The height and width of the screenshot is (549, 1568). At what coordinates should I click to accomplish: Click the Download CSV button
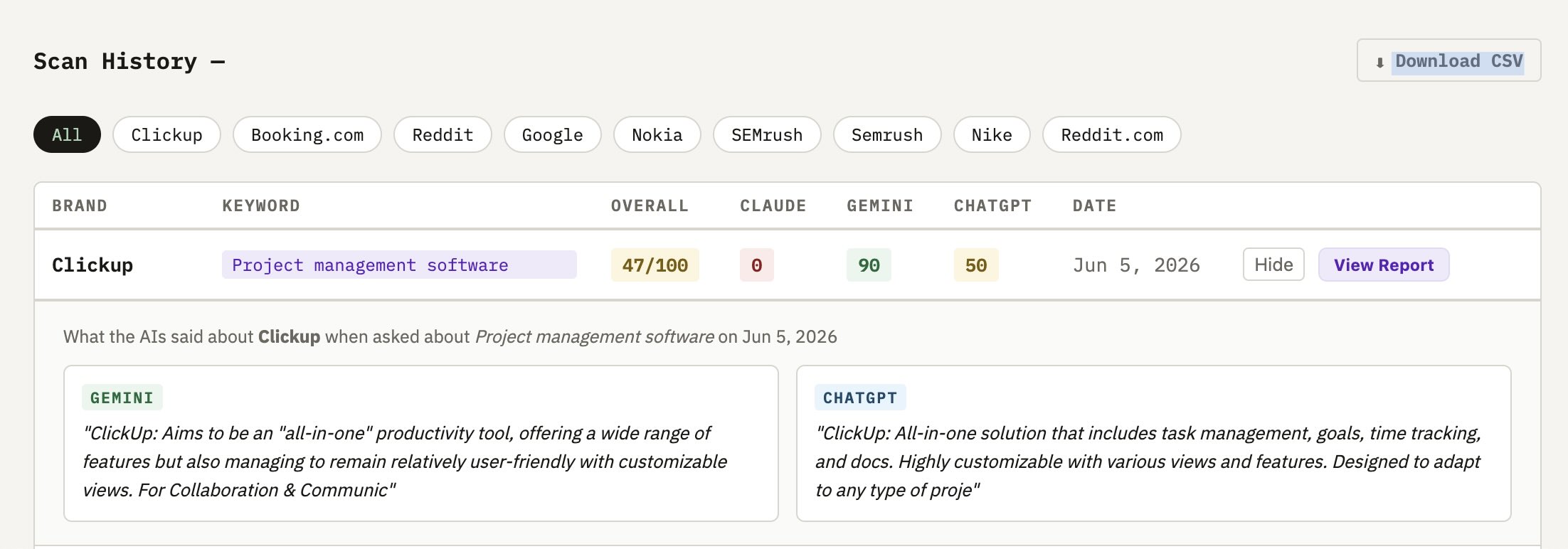click(x=1448, y=60)
